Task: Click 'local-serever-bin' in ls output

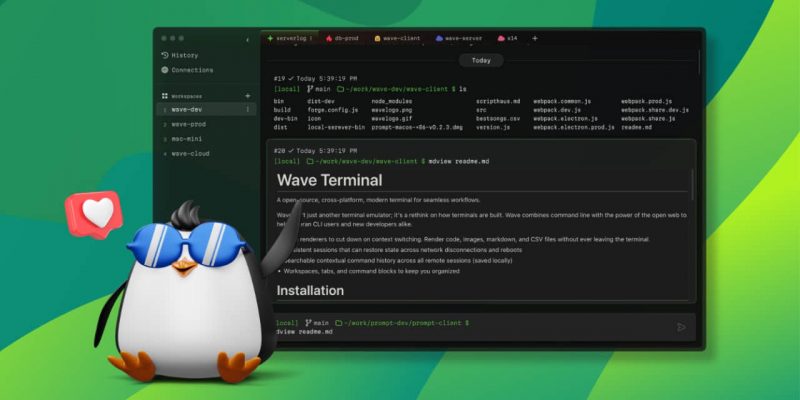Action: coord(336,127)
